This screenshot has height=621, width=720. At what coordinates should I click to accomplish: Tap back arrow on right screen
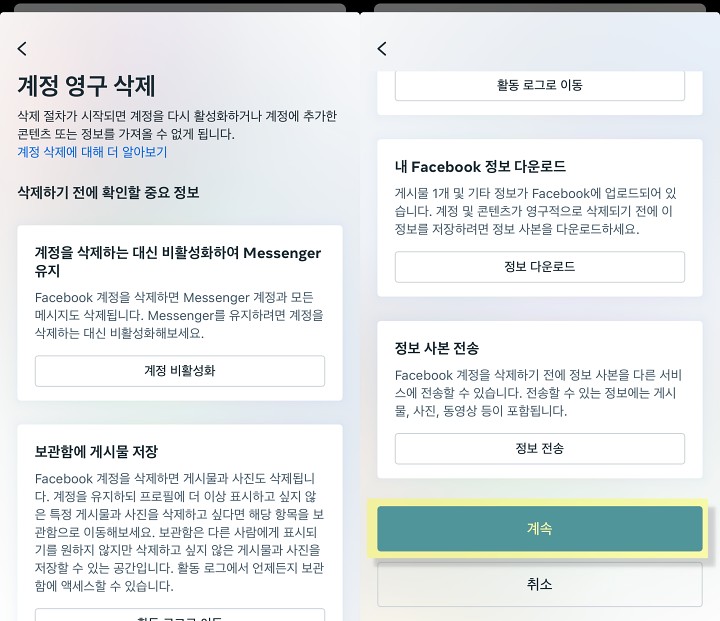pos(382,49)
